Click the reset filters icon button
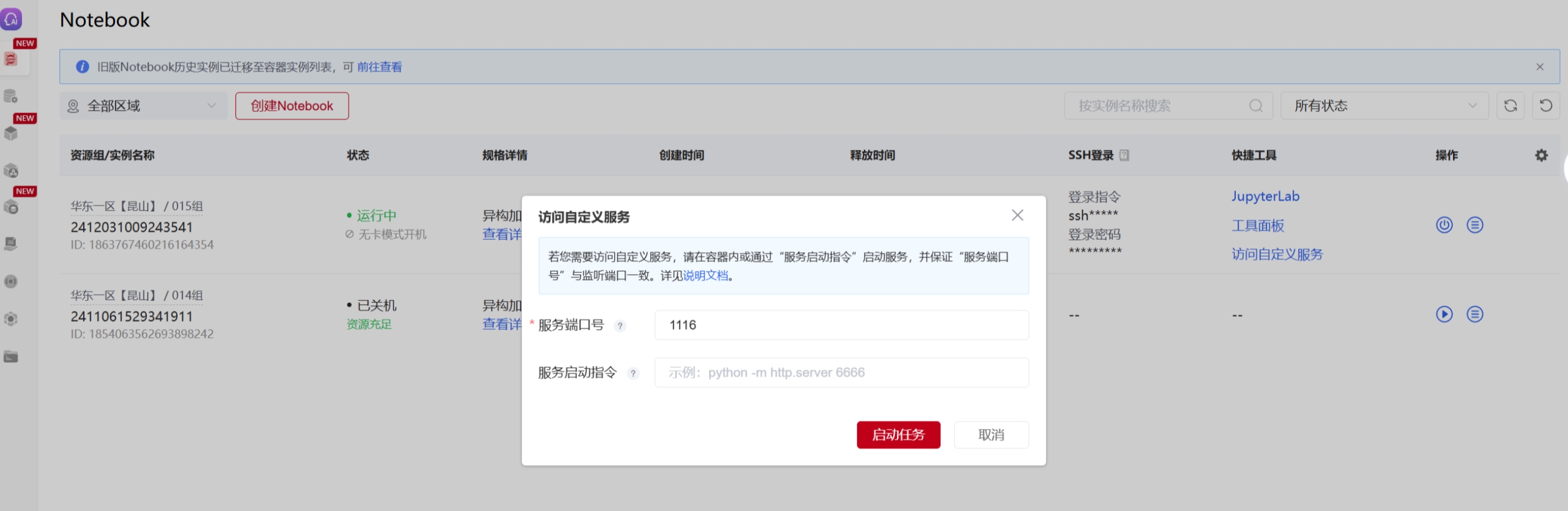This screenshot has width=1568, height=511. click(x=1545, y=106)
